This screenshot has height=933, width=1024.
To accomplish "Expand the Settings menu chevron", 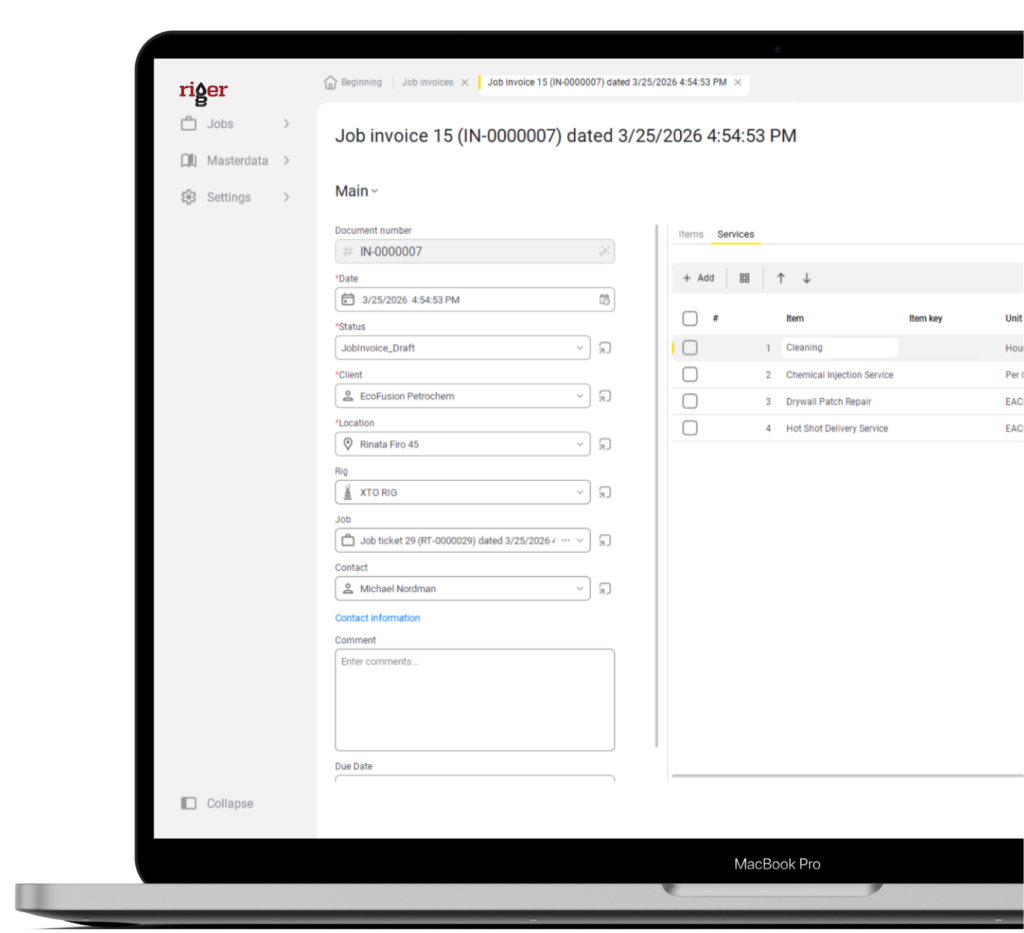I will [x=286, y=197].
